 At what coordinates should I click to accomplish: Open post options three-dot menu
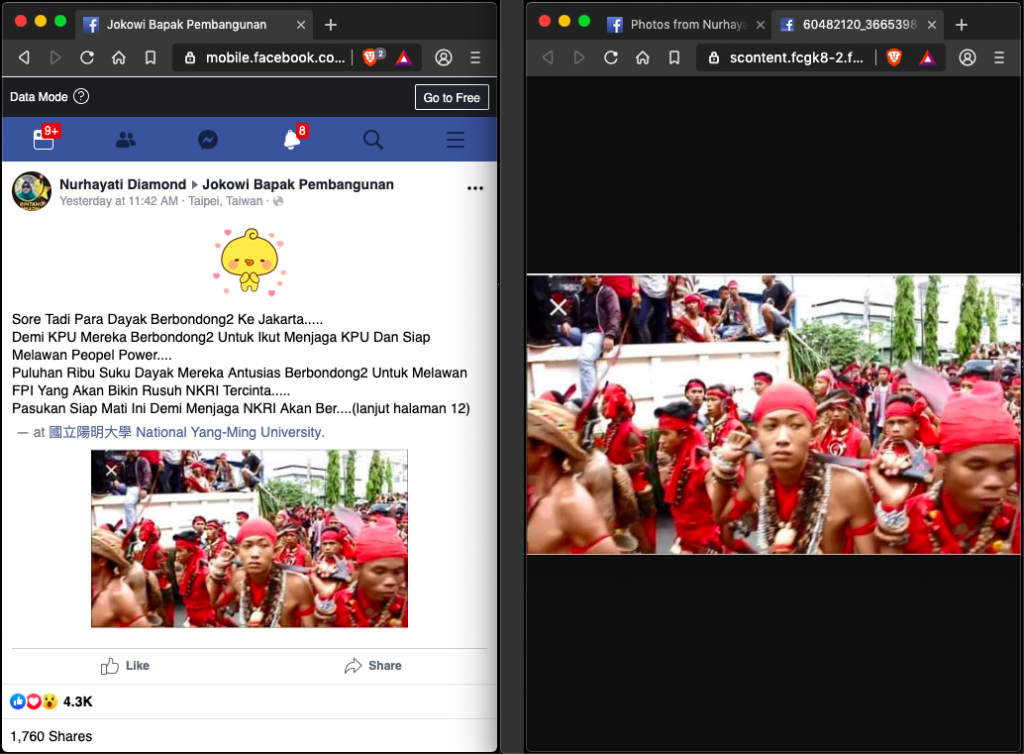pos(475,188)
